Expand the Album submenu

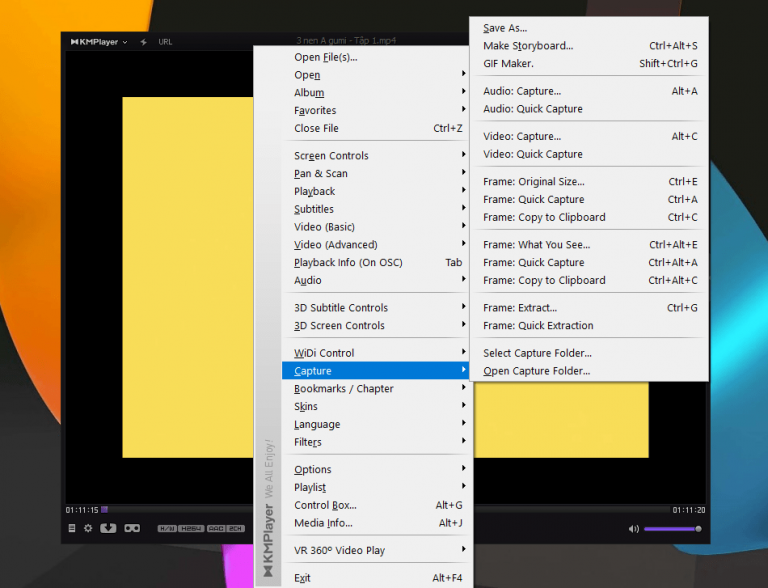[x=377, y=93]
